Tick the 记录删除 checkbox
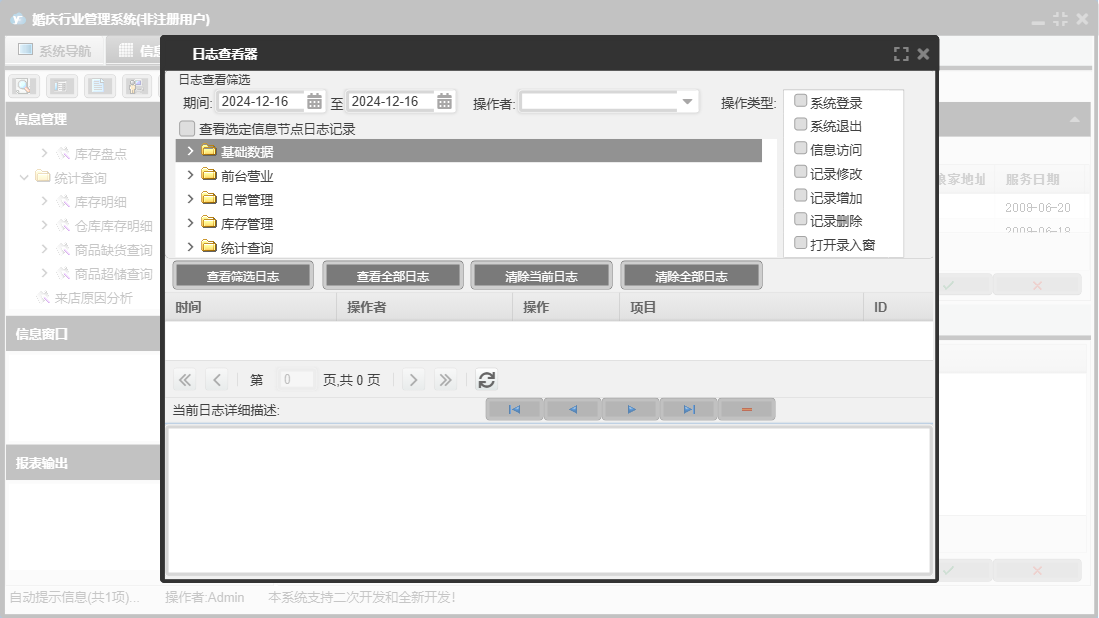Screen dimensions: 1099x618 [800, 220]
